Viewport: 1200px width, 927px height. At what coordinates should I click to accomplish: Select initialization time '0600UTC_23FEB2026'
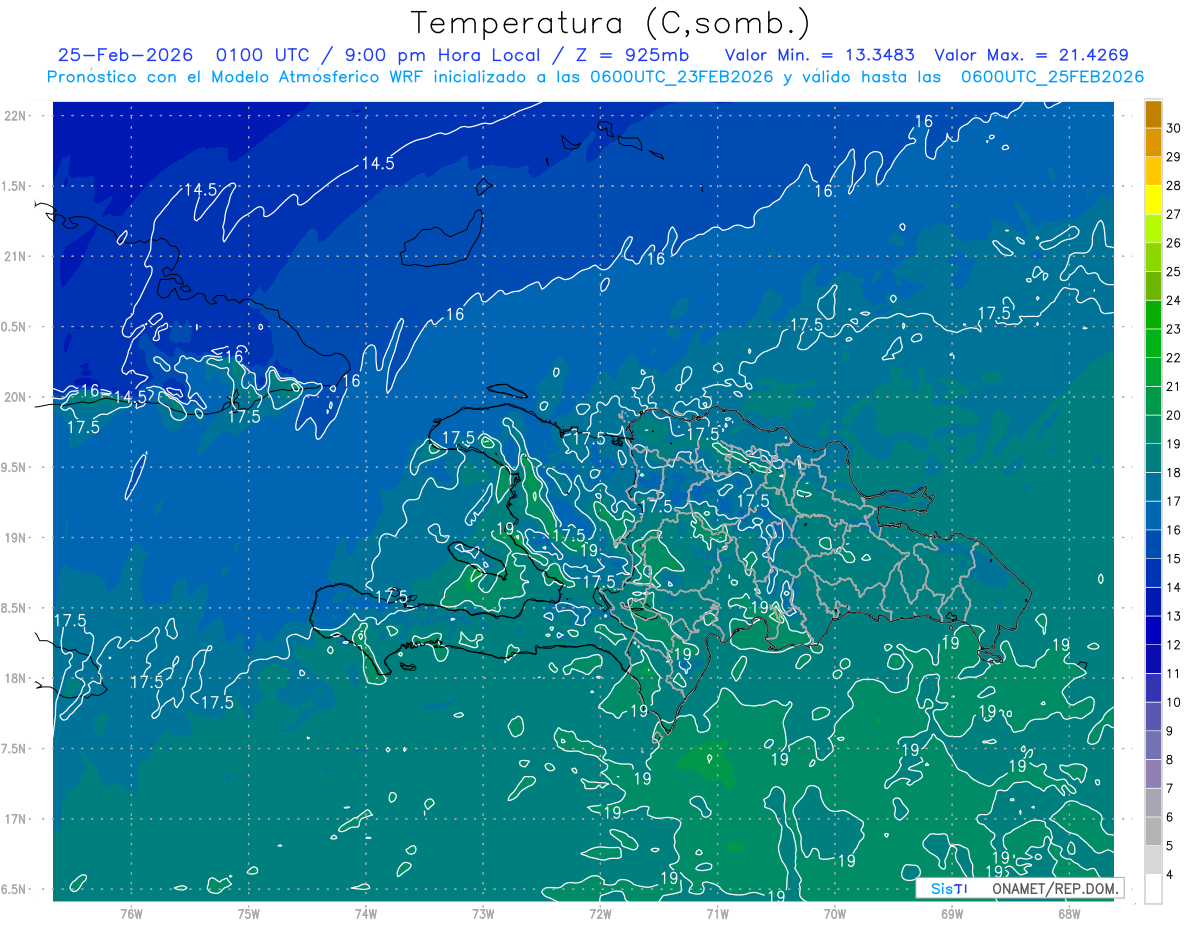coord(681,77)
